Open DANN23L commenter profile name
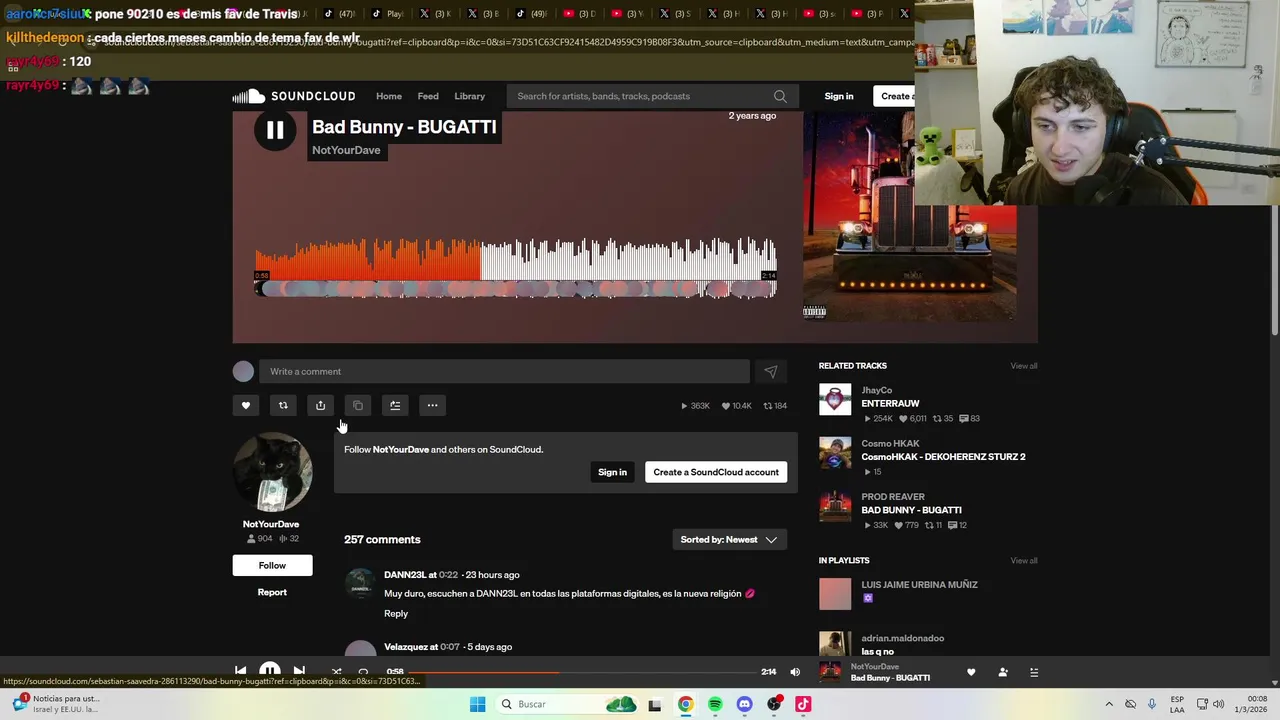Screen dimensions: 1280x720 404,575
